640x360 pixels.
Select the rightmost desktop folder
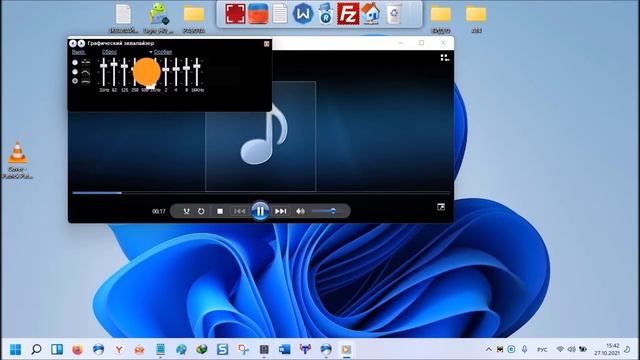coord(476,18)
